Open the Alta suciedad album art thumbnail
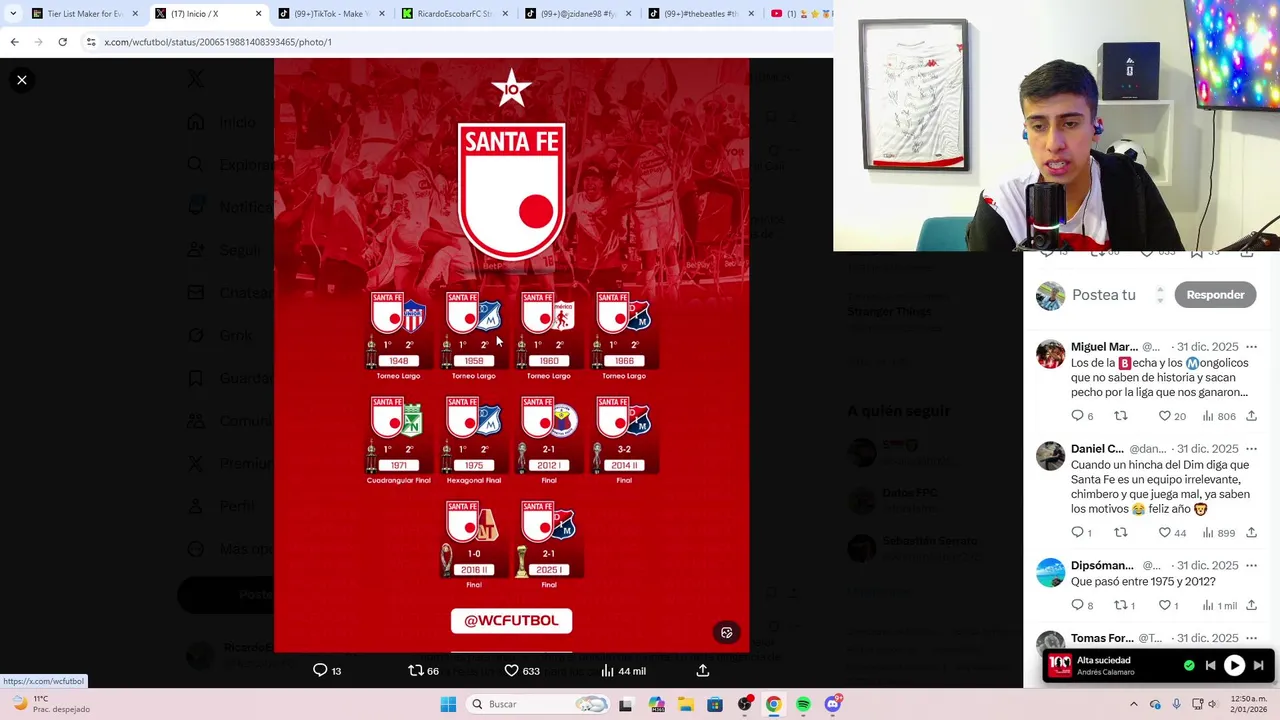This screenshot has height=720, width=1280. pyautogui.click(x=1060, y=665)
